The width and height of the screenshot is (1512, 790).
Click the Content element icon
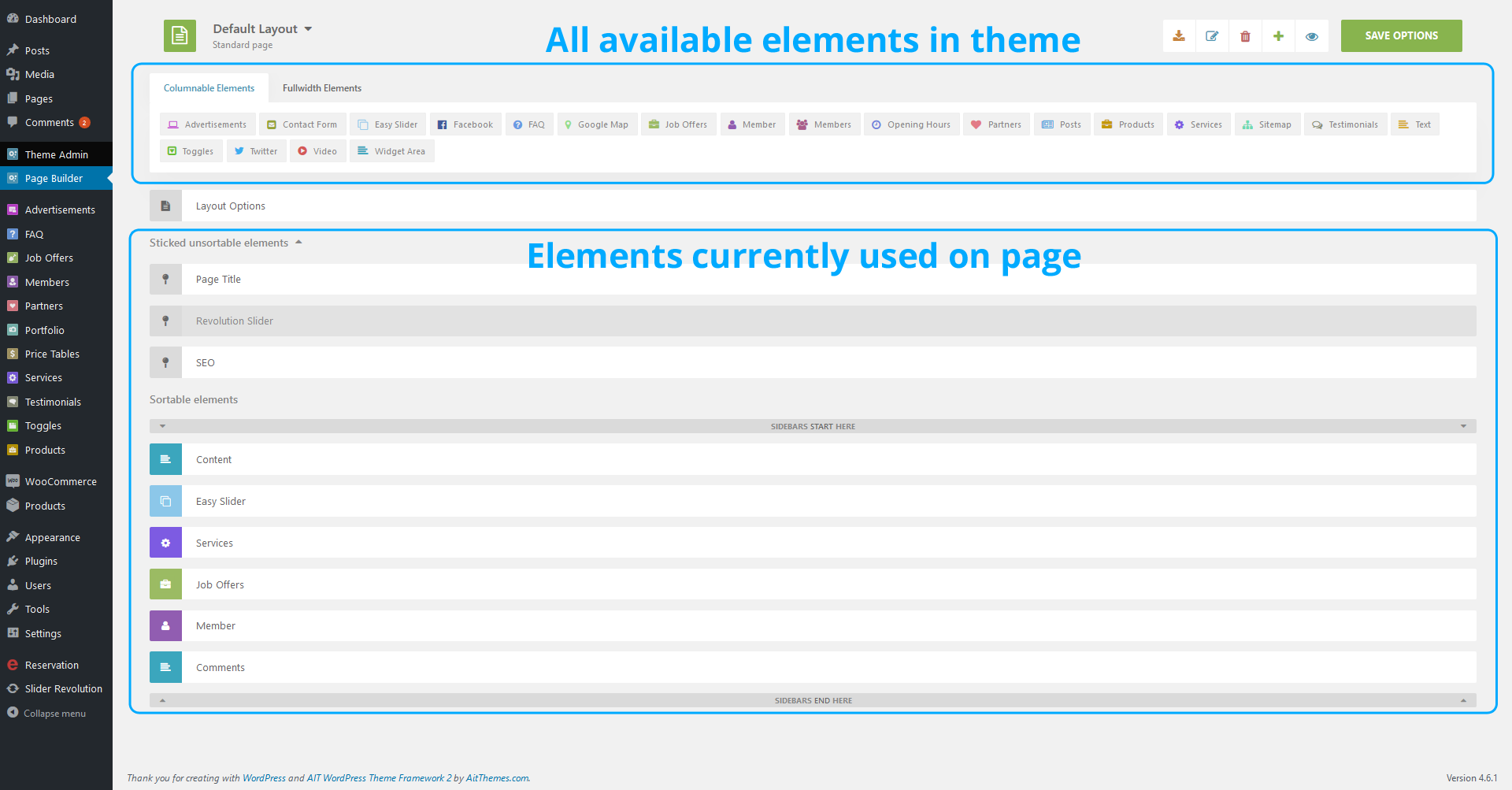(x=165, y=459)
